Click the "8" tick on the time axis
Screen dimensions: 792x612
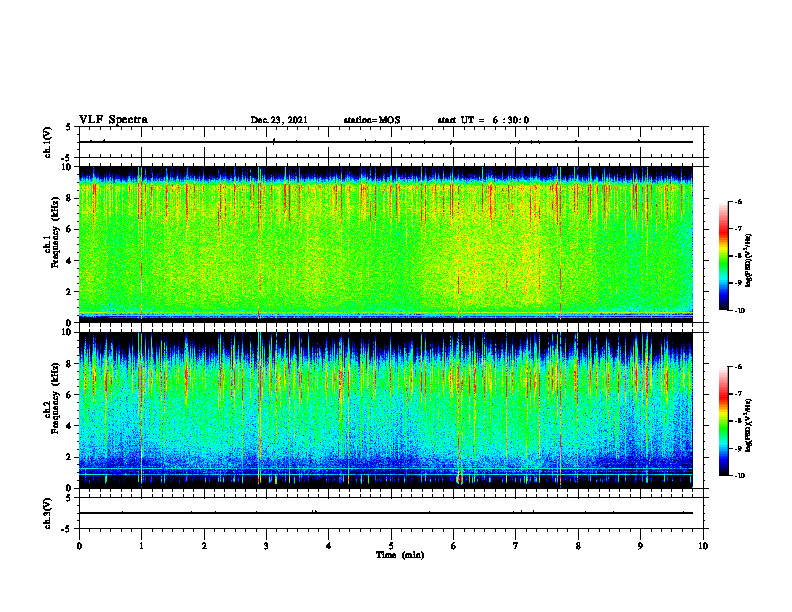[x=578, y=546]
